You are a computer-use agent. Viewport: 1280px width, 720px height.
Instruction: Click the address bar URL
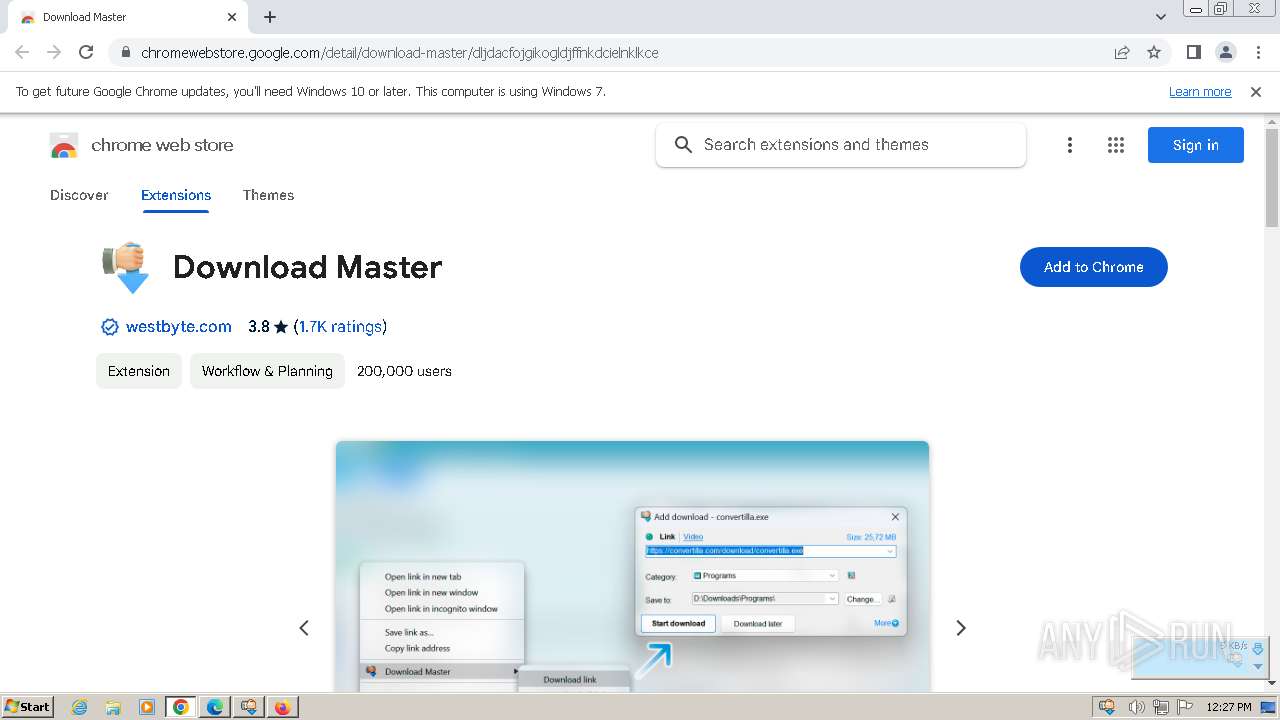[400, 53]
